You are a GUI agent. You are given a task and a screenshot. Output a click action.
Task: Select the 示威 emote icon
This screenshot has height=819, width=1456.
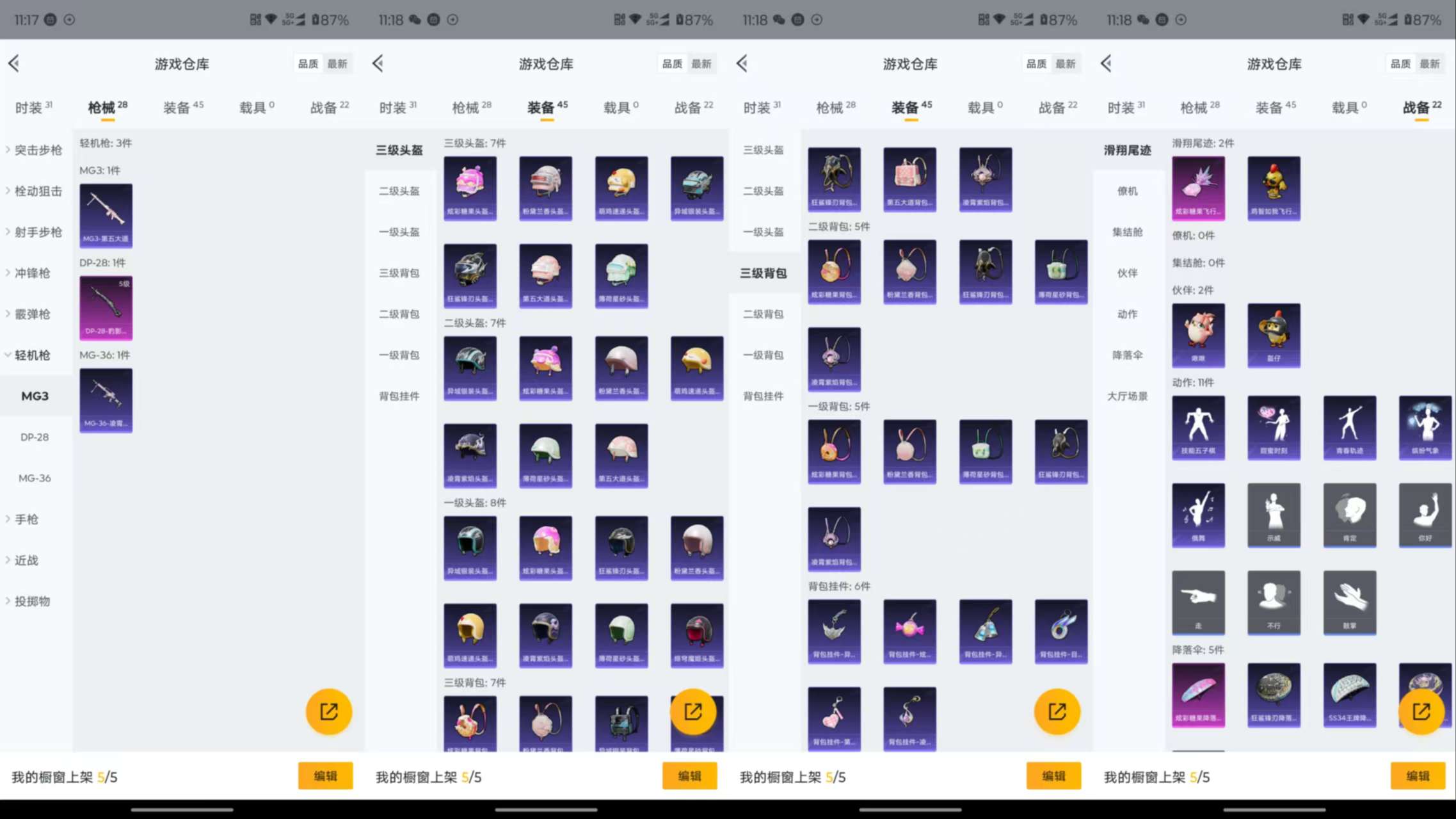pos(1274,515)
